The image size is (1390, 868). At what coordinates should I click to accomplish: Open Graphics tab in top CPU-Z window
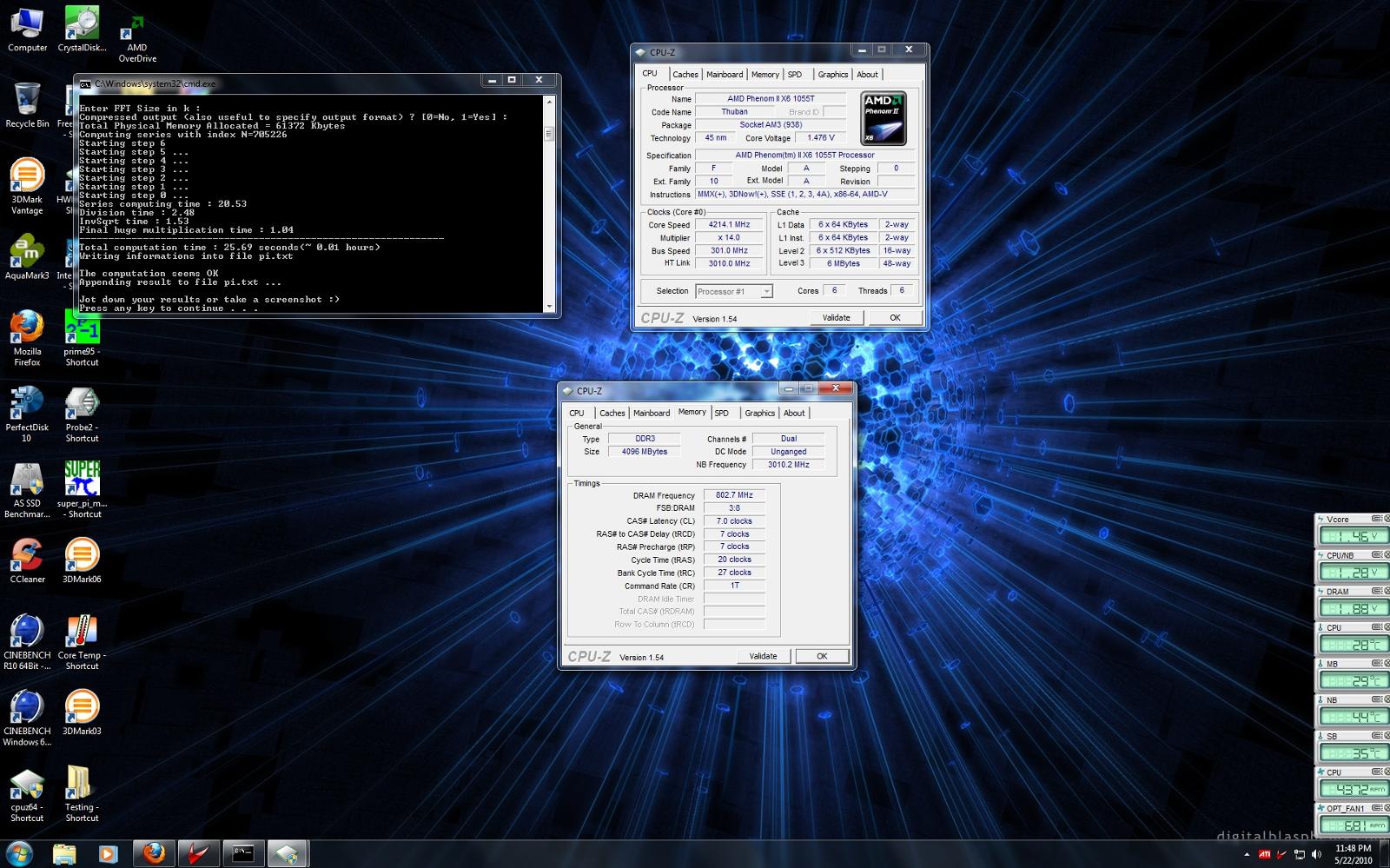pos(832,75)
